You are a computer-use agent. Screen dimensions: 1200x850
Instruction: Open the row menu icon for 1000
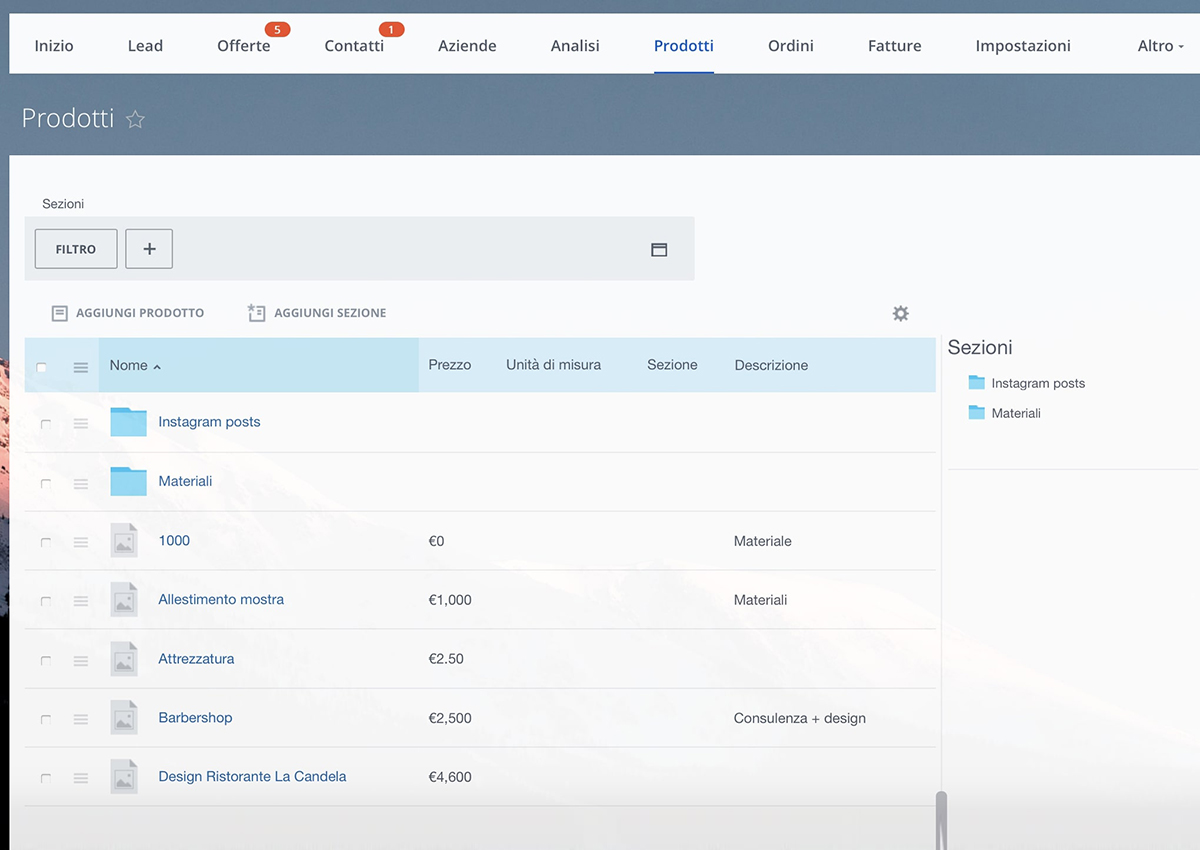[81, 542]
